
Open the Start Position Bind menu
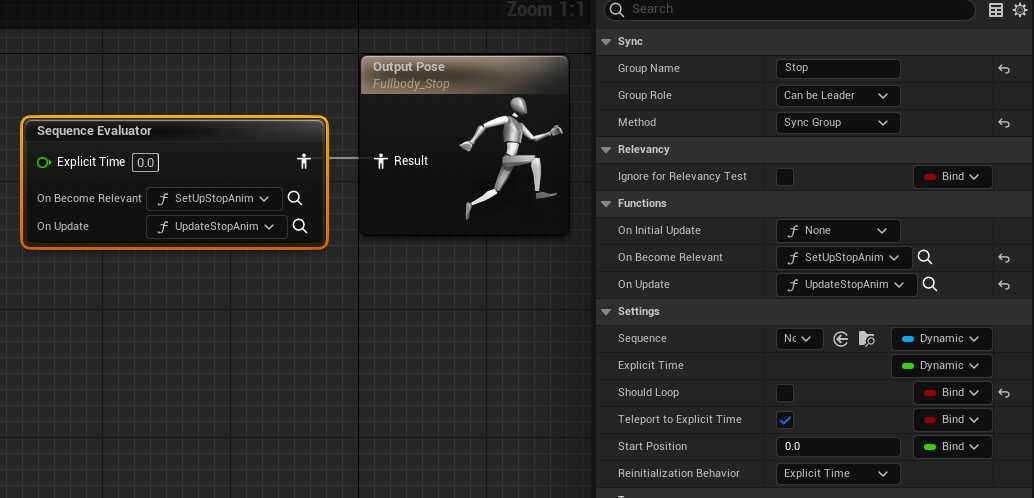(953, 447)
